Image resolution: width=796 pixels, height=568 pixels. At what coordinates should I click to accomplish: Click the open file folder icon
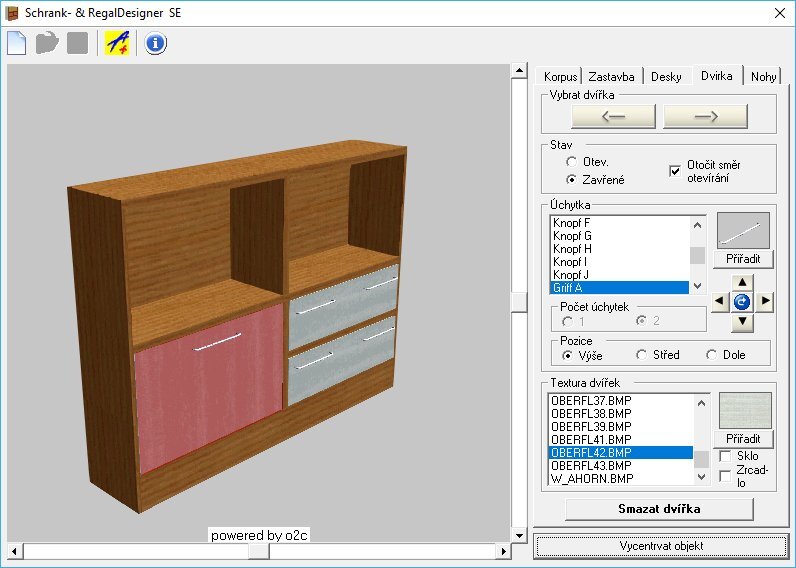click(x=47, y=43)
